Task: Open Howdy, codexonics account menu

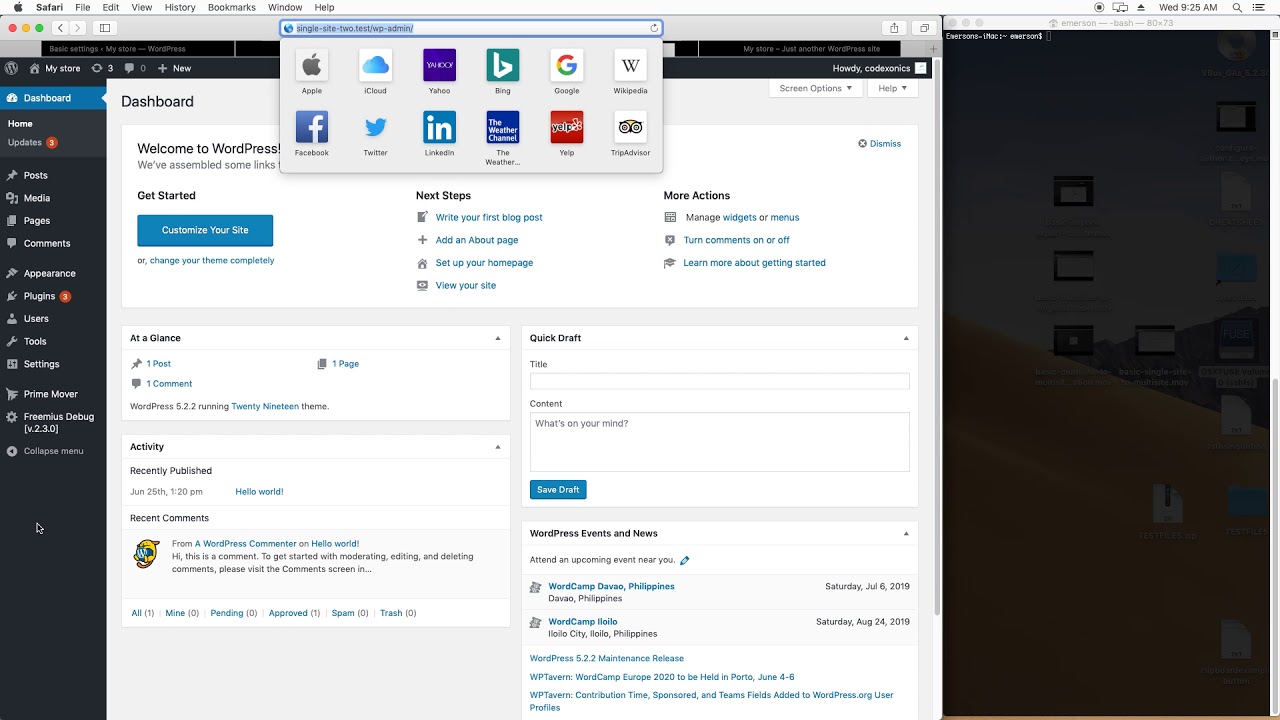Action: [880, 68]
